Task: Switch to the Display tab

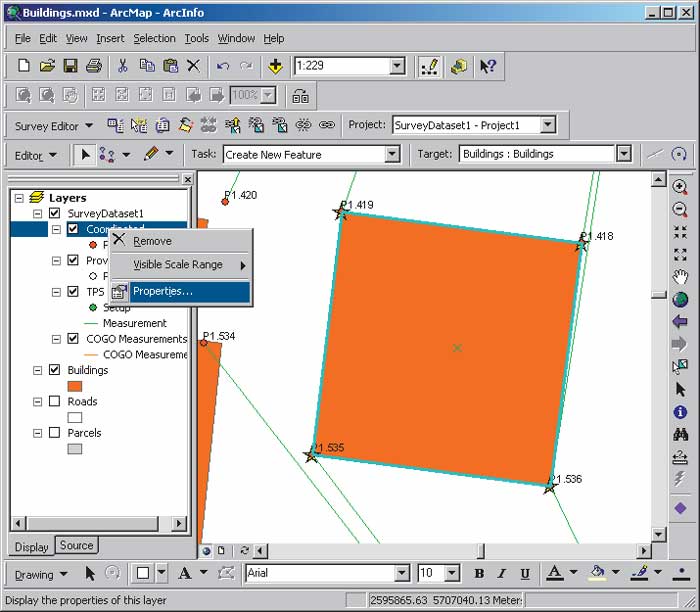Action: 31,547
